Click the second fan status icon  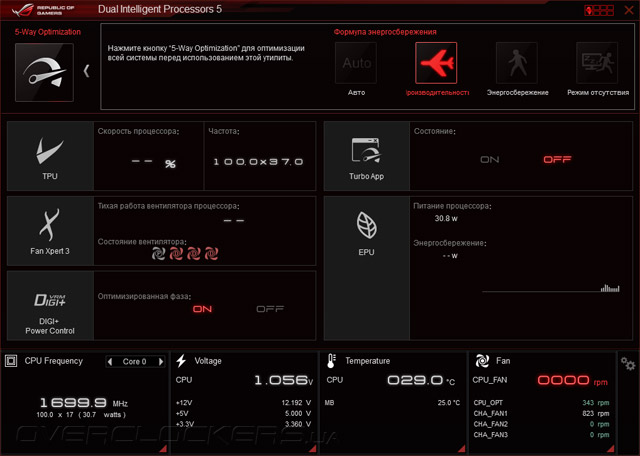pos(176,254)
